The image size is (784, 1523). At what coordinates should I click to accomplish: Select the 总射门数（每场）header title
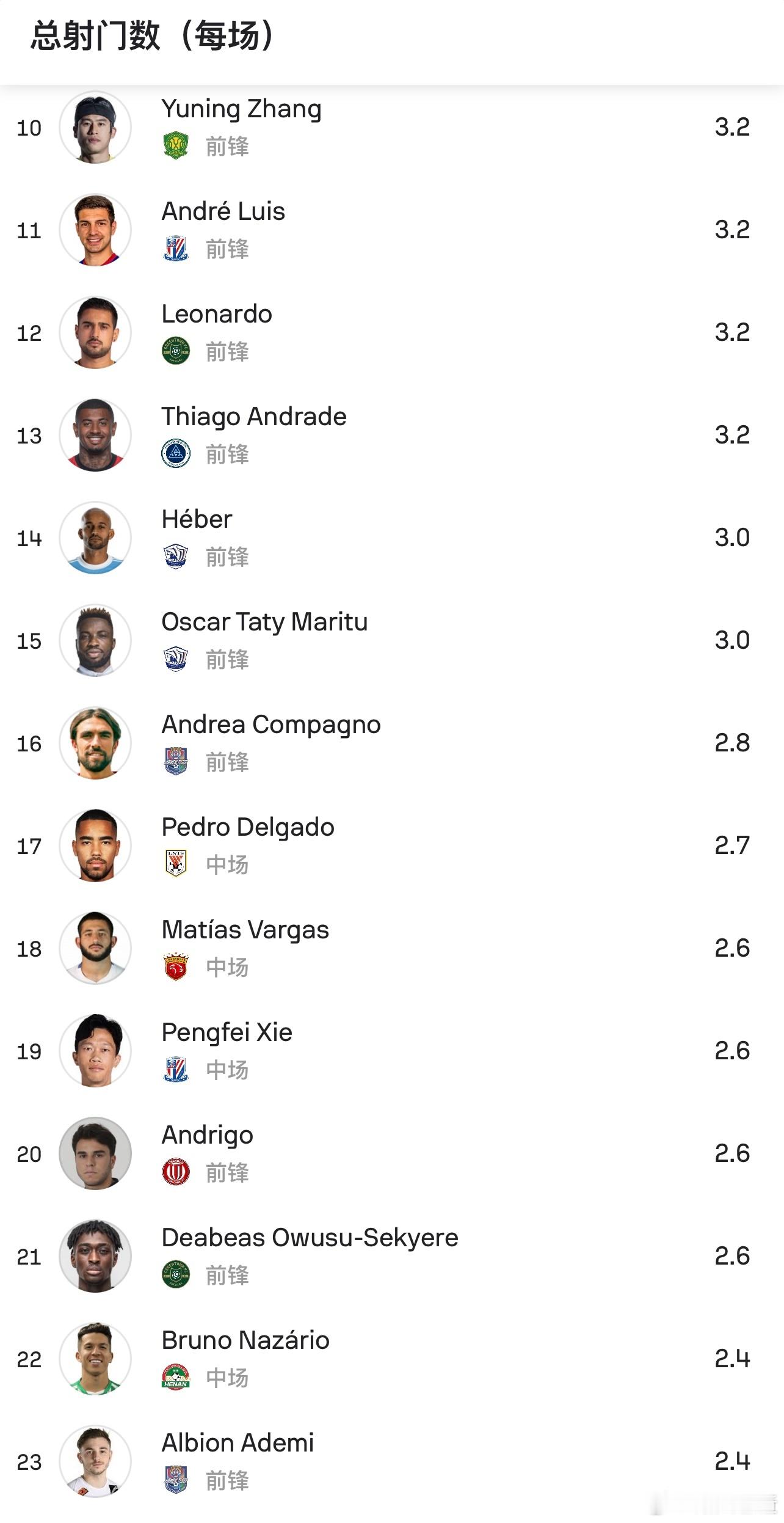click(x=153, y=35)
